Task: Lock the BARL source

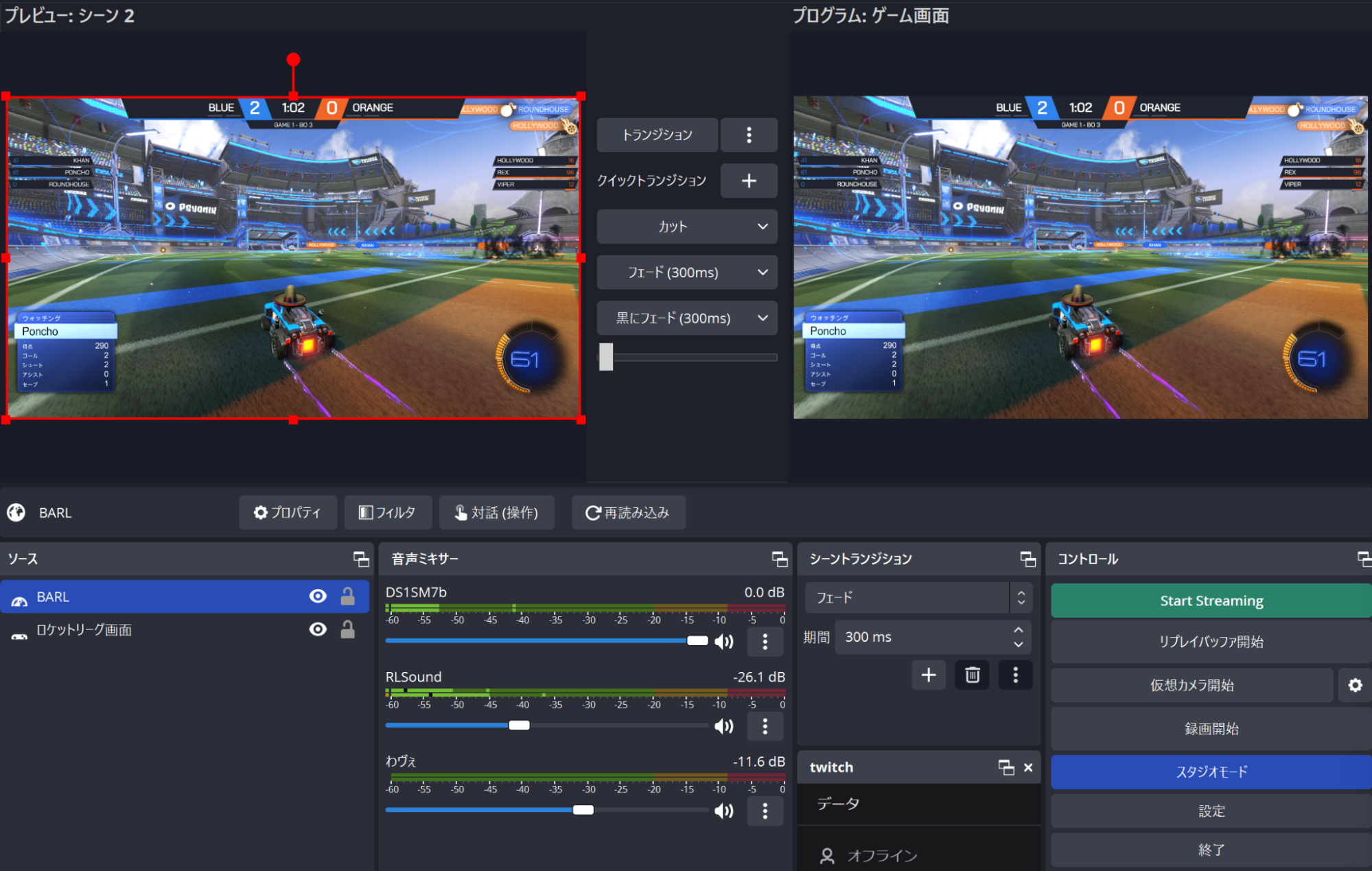Action: tap(347, 596)
